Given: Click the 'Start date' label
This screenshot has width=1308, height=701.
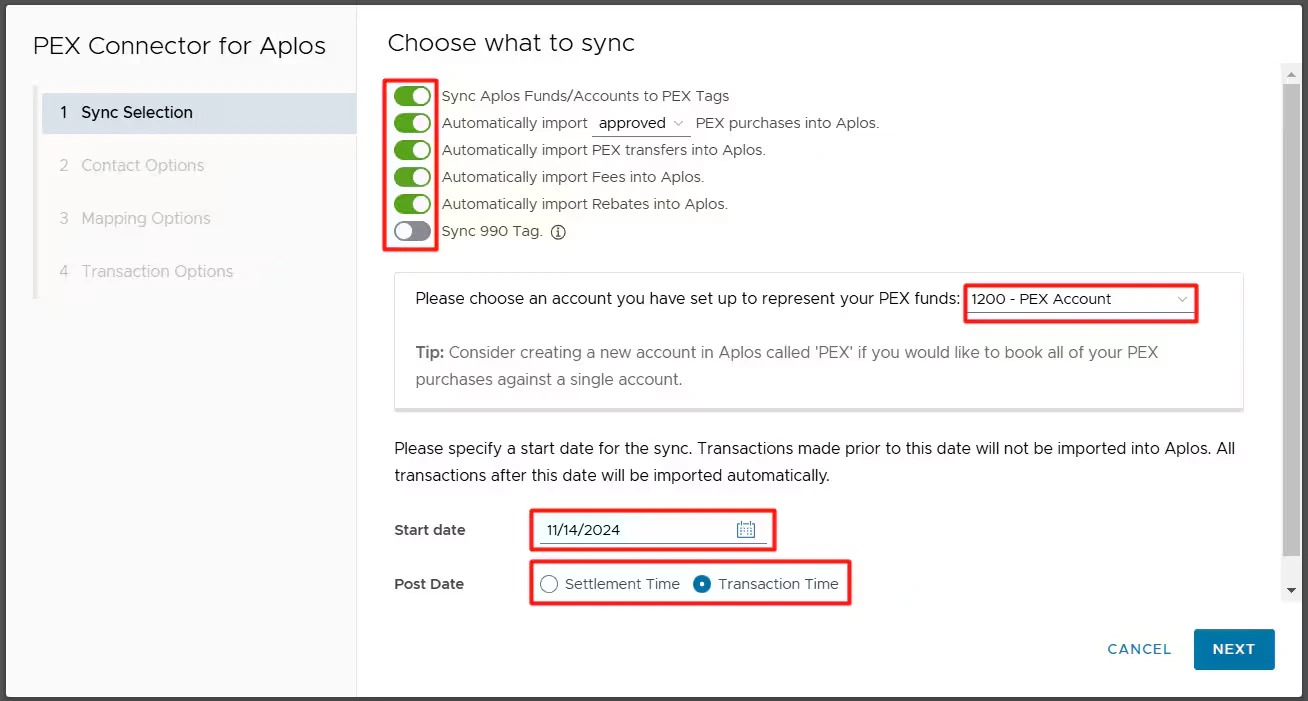Looking at the screenshot, I should point(430,530).
